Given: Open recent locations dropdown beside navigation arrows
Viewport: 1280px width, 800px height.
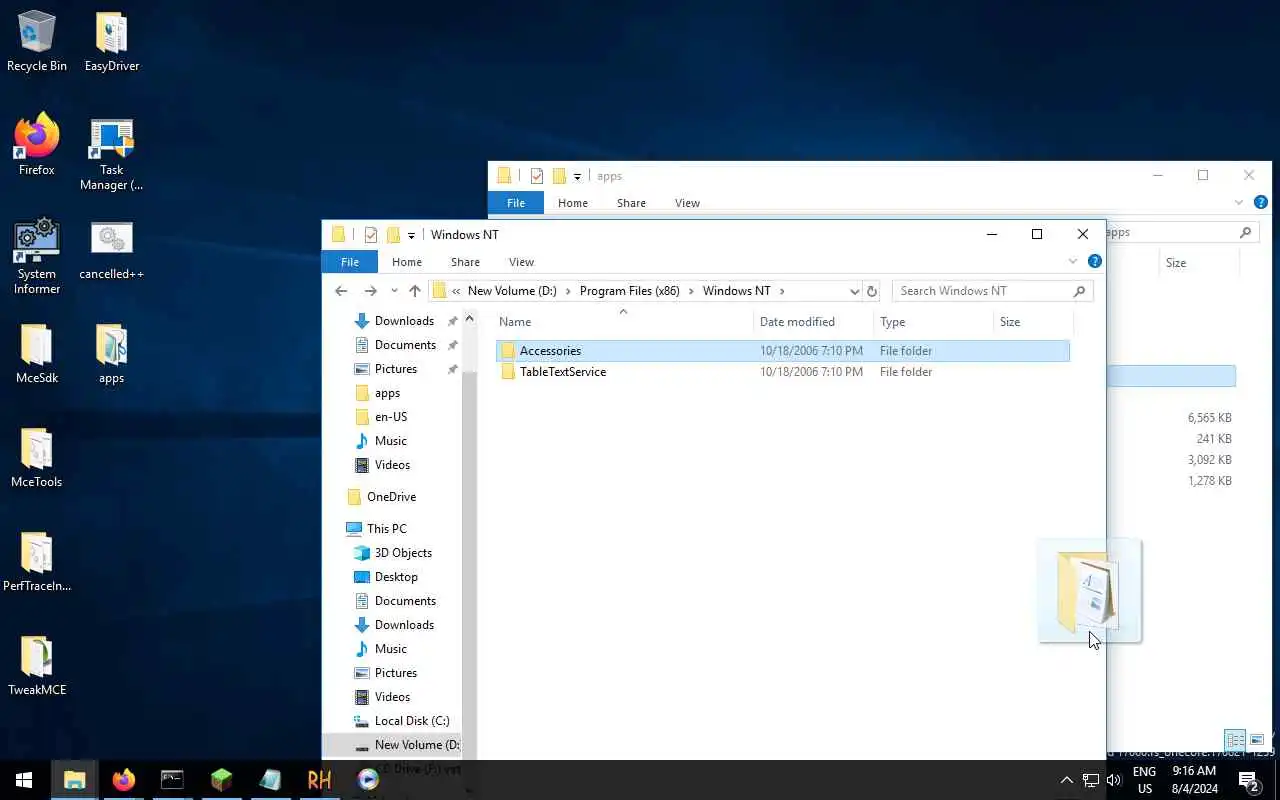Looking at the screenshot, I should [x=394, y=291].
